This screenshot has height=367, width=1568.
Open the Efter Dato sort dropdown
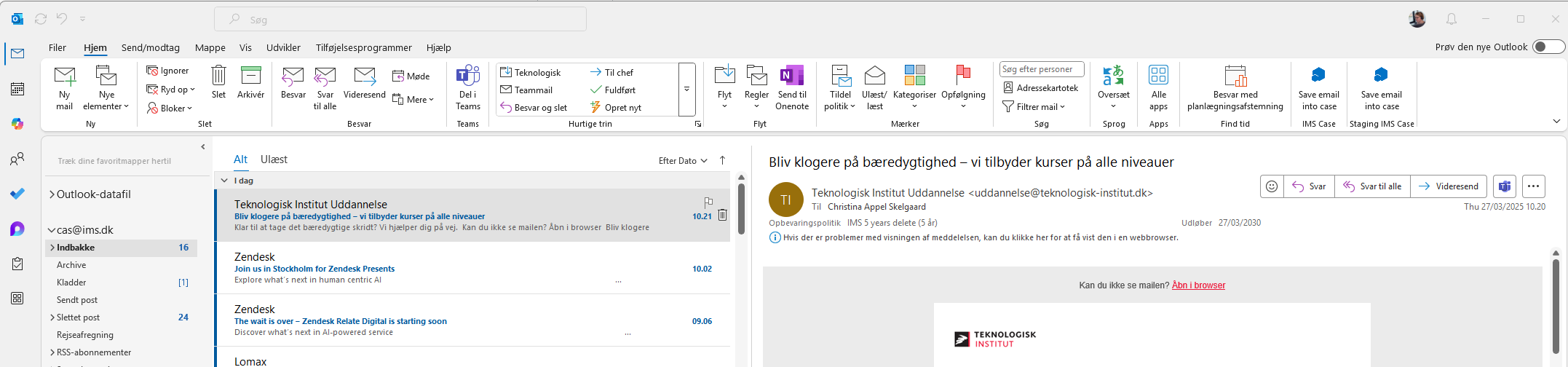[x=683, y=161]
